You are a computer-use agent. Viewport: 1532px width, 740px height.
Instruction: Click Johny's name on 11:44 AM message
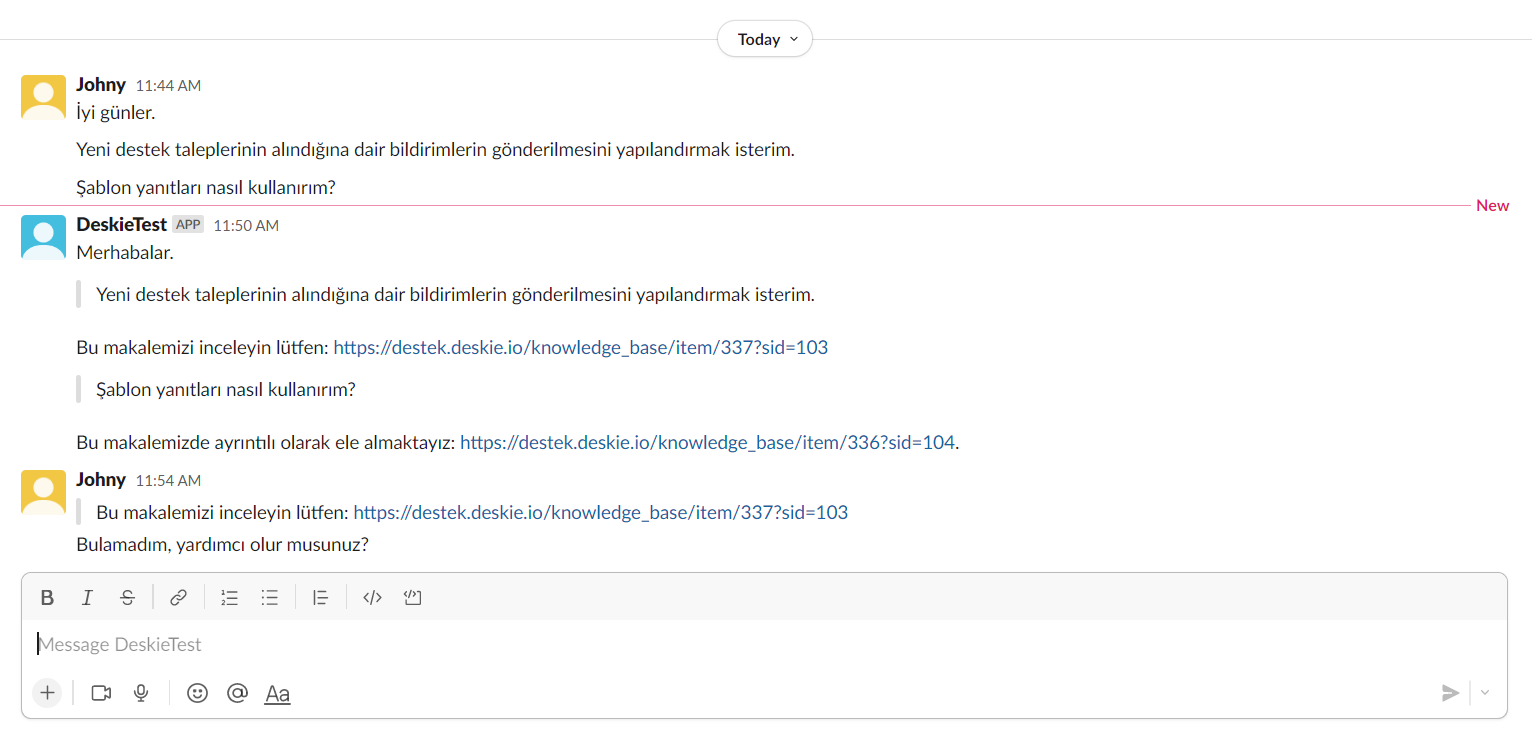(101, 85)
